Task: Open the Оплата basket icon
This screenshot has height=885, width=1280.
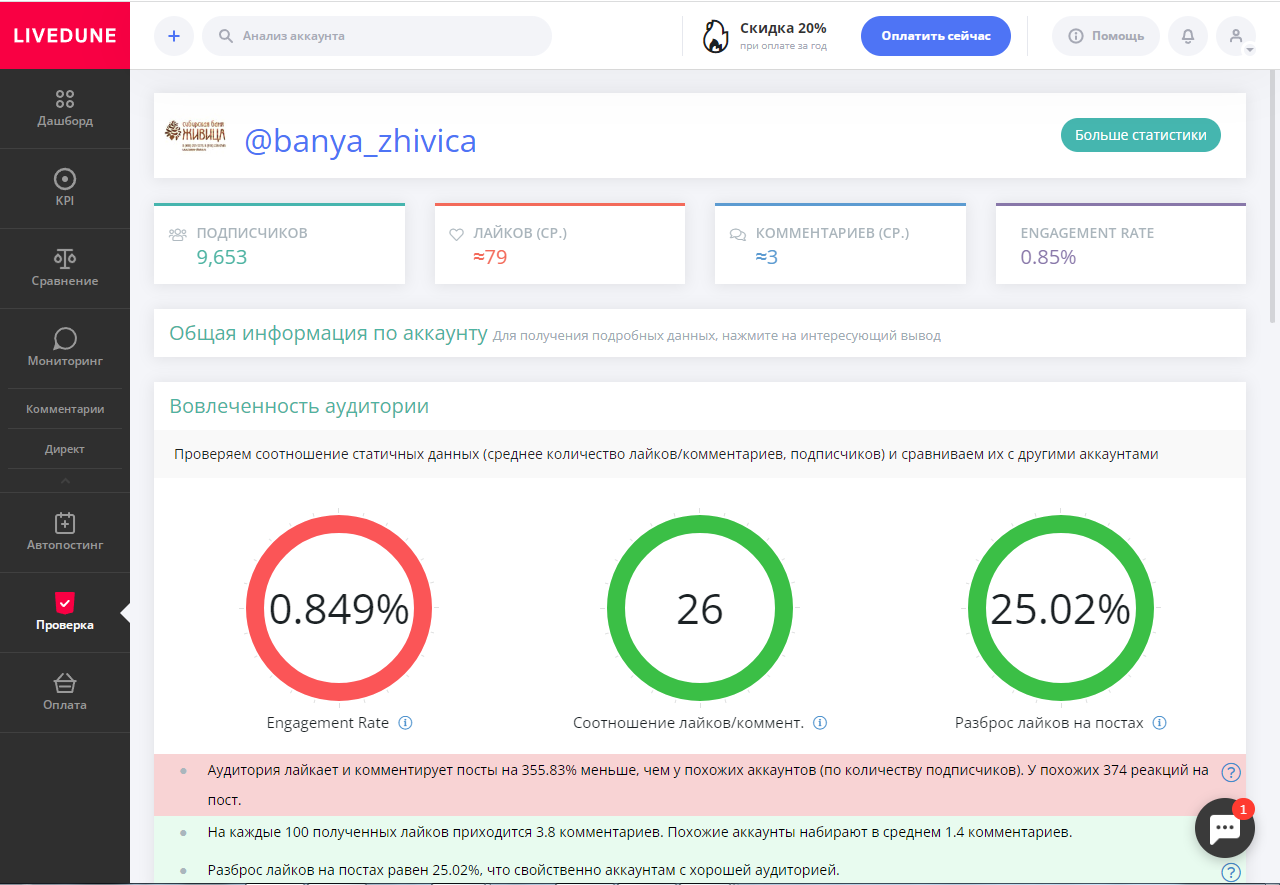Action: [x=65, y=683]
